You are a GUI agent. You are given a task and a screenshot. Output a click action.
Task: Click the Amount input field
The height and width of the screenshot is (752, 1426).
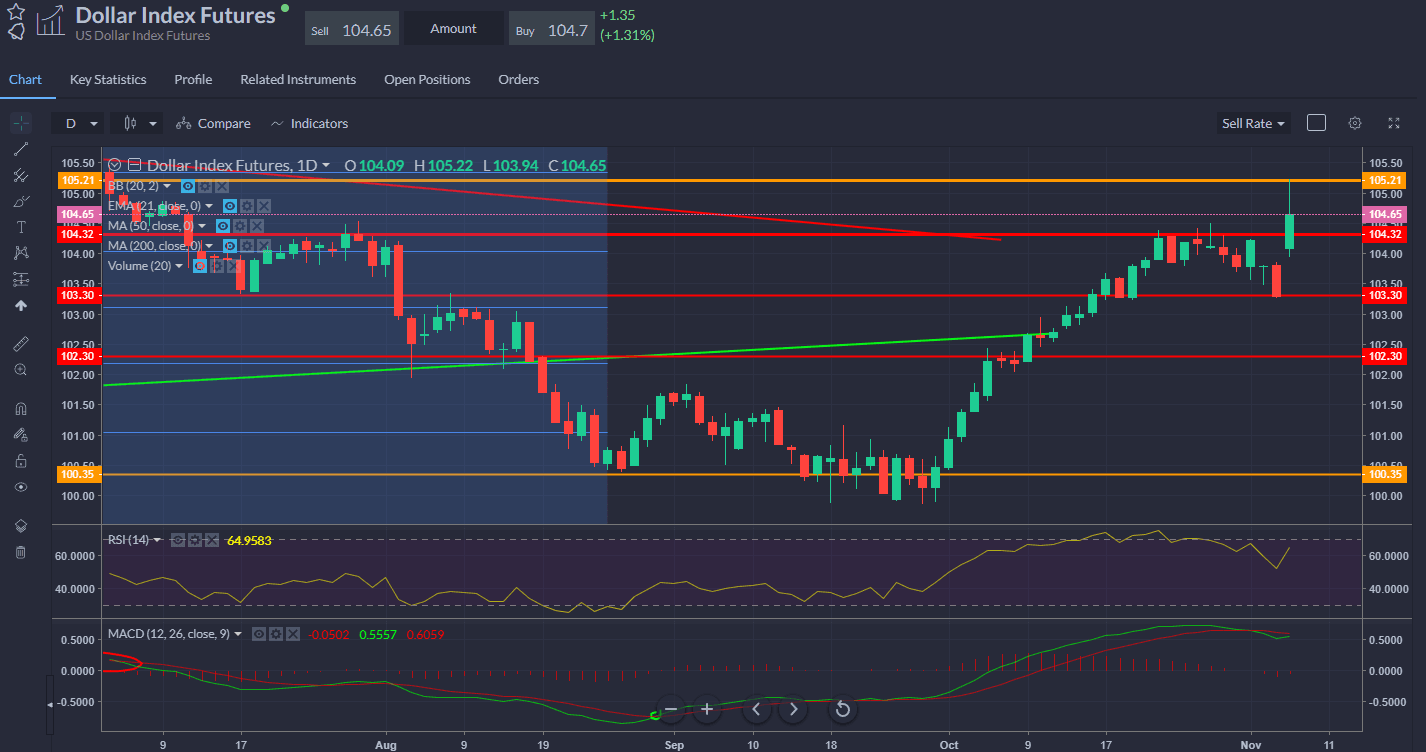(454, 29)
